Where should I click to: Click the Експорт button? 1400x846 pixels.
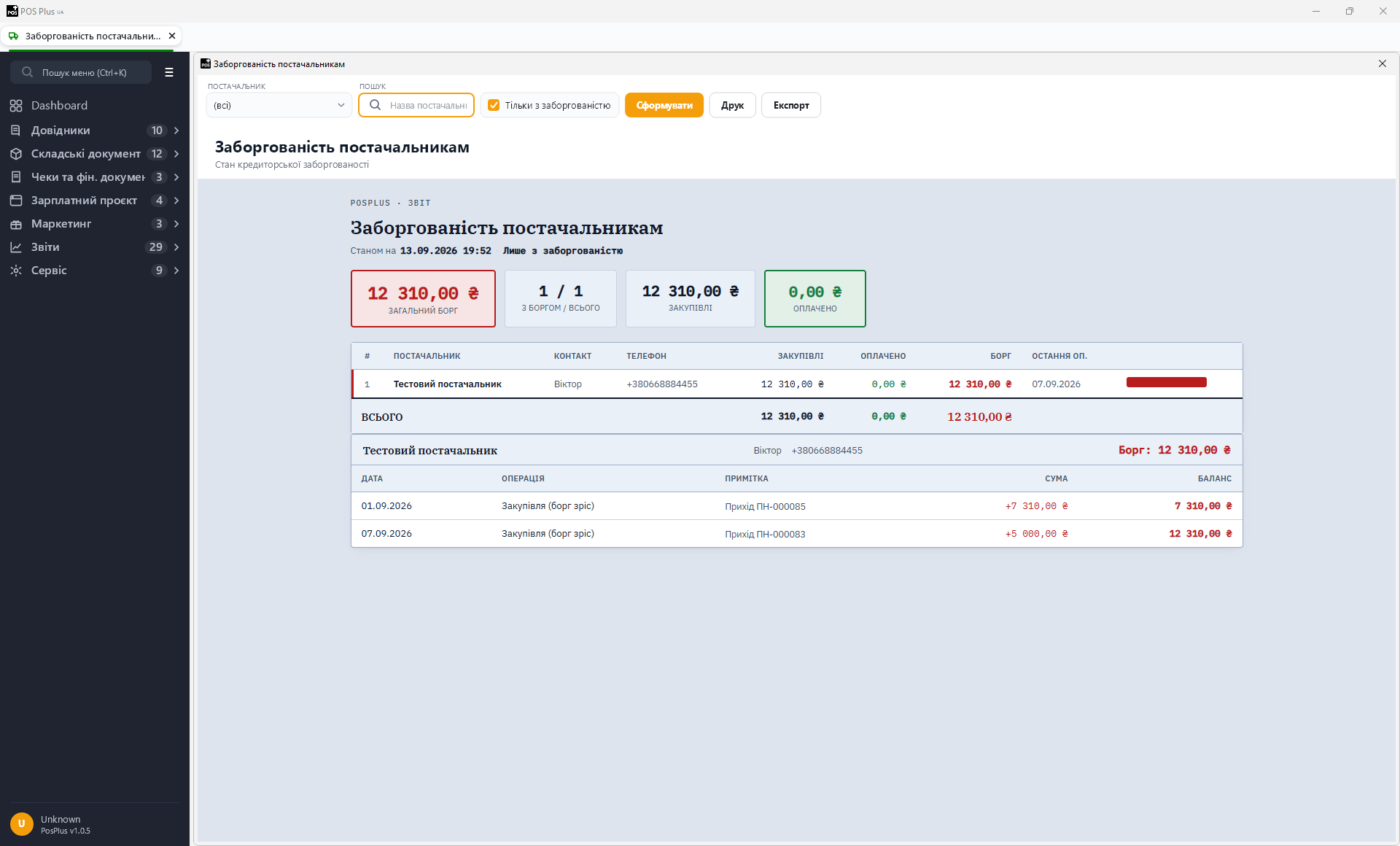pos(791,105)
